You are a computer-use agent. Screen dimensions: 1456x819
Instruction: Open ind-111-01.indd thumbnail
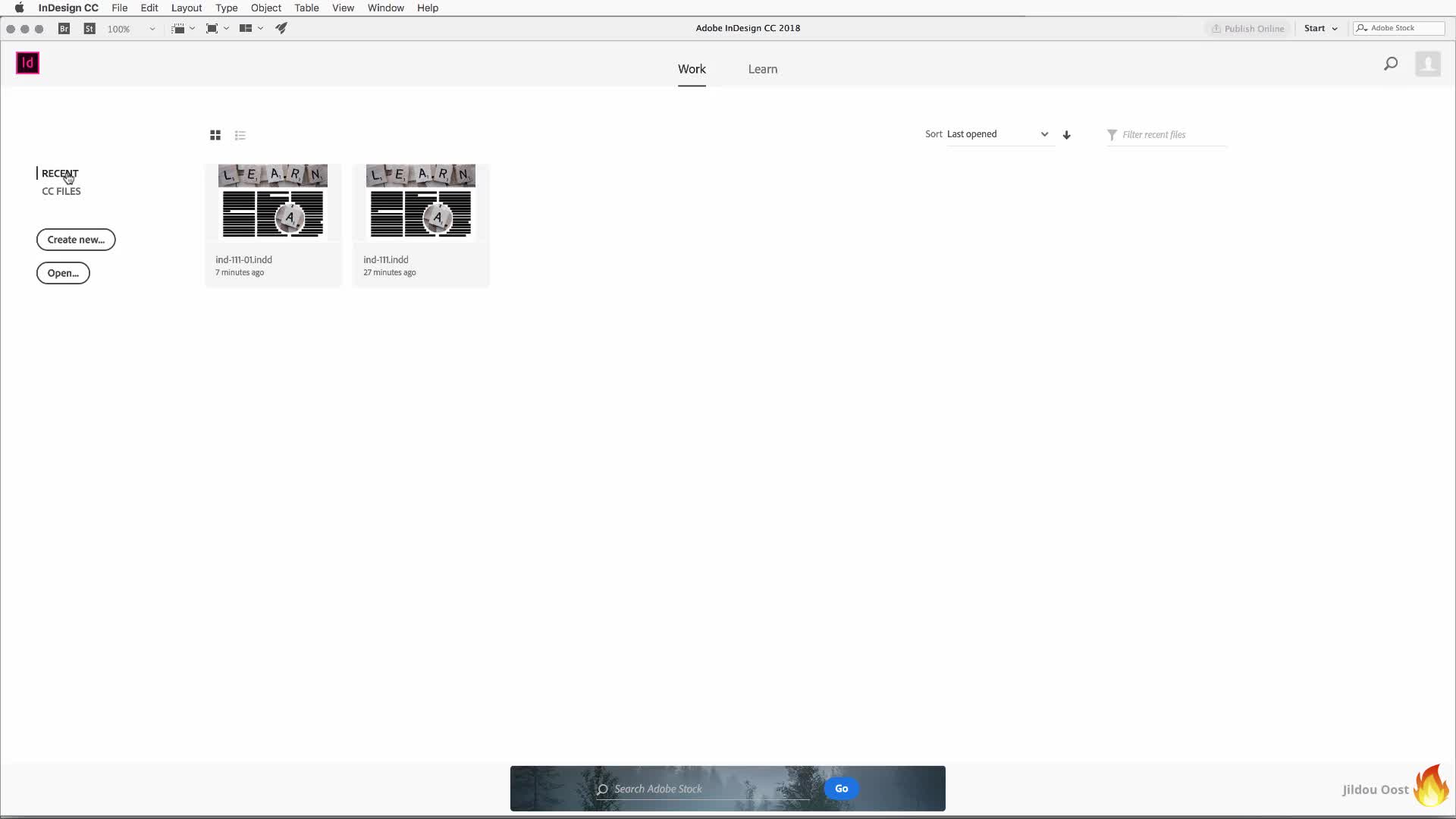click(273, 201)
